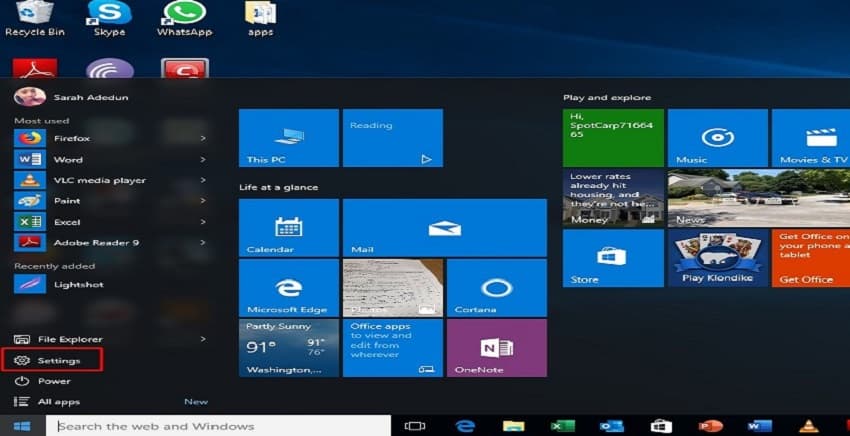
Task: Open the Play Klondike tile
Action: pos(718,258)
